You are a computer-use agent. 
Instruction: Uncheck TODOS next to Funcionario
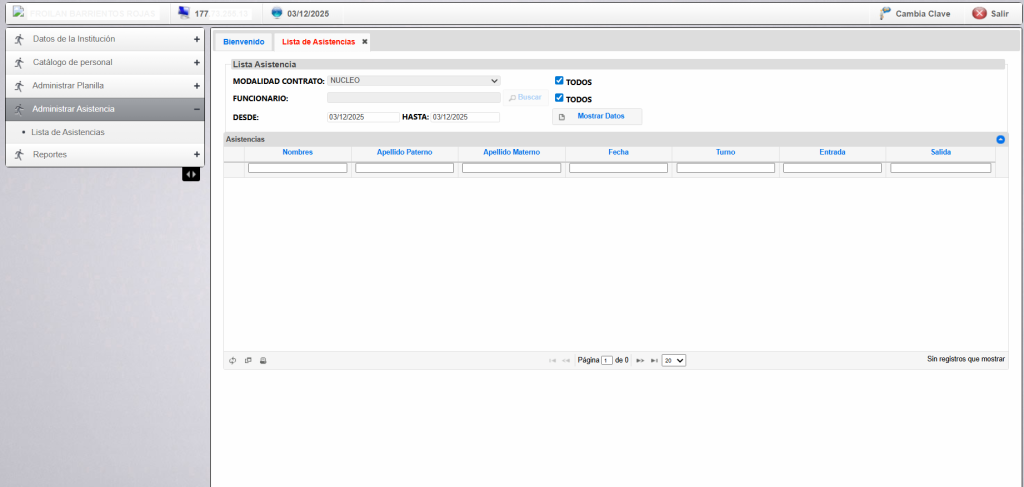click(560, 98)
